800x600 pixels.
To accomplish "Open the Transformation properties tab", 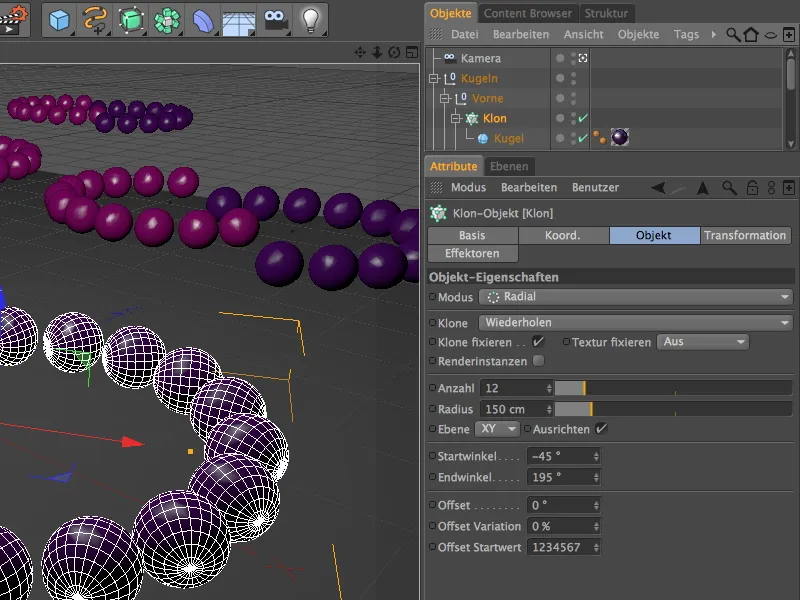I will pos(745,235).
